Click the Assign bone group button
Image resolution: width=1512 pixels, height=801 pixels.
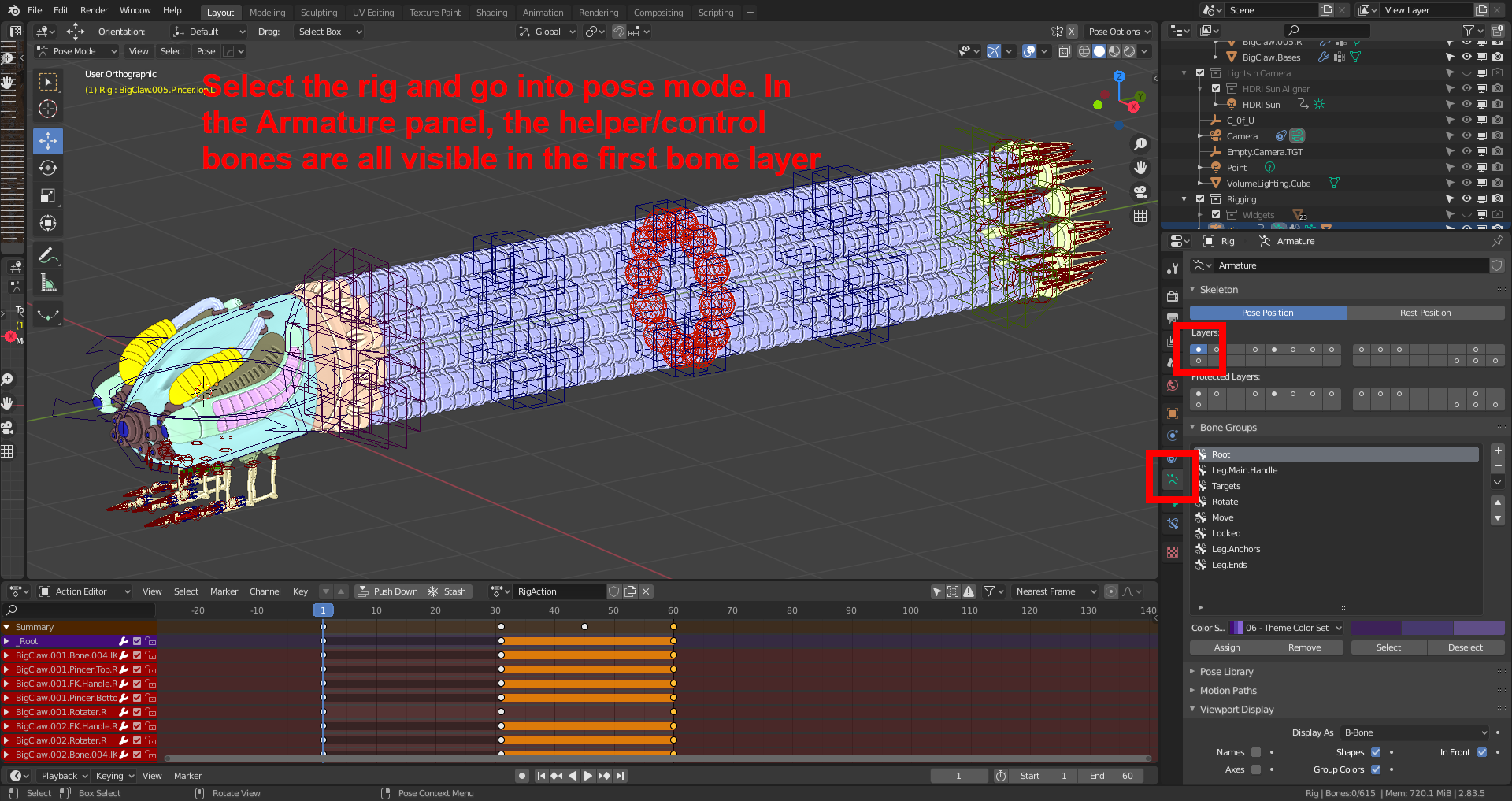1226,647
